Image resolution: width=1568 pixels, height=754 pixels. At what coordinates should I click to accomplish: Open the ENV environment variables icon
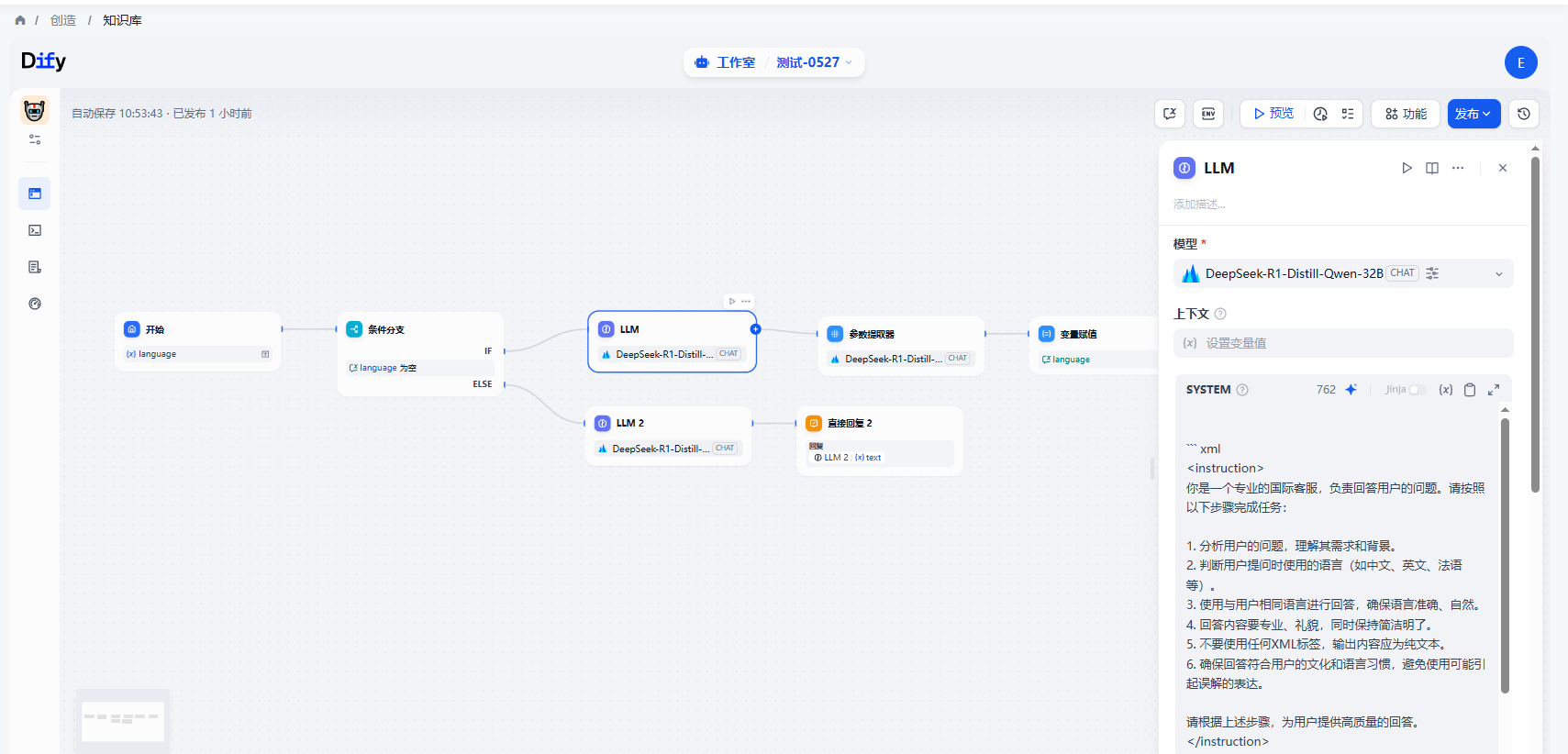coord(1208,114)
